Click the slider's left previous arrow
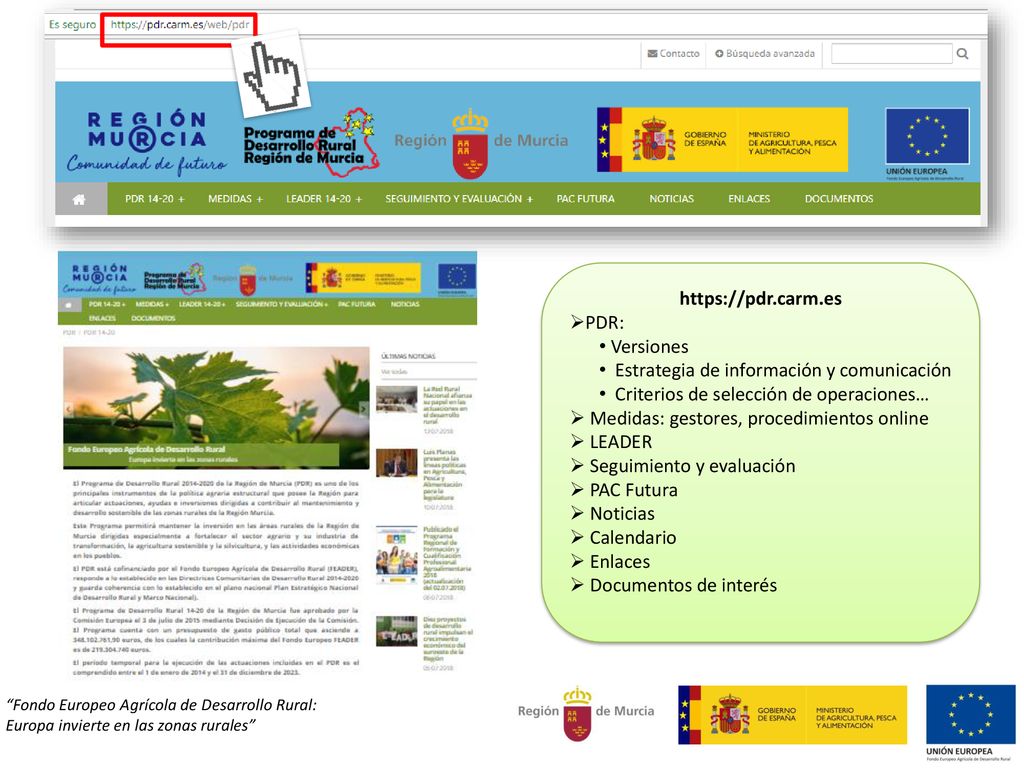Image resolution: width=1024 pixels, height=768 pixels. click(69, 409)
